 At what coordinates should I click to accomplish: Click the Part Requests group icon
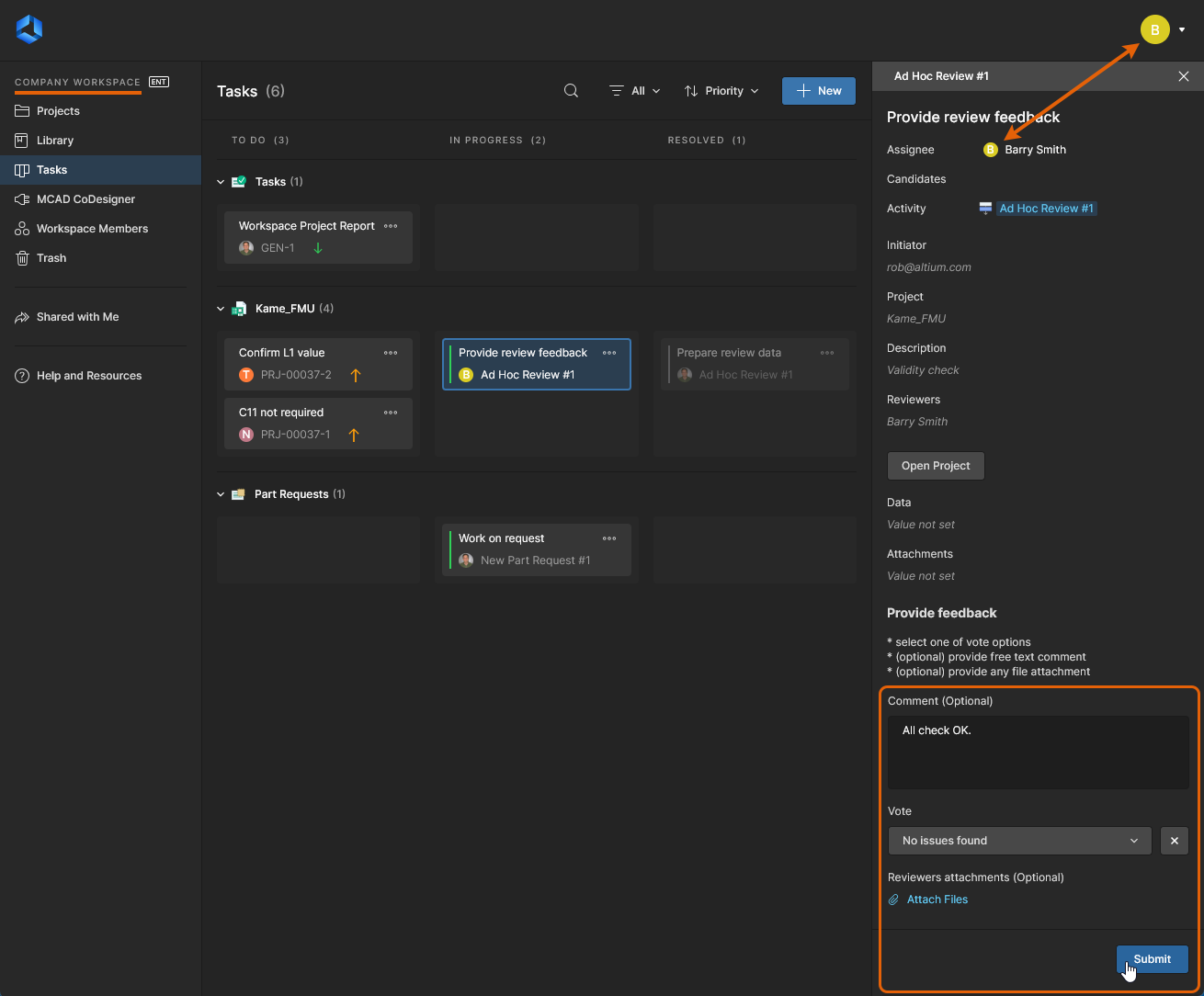tap(238, 494)
